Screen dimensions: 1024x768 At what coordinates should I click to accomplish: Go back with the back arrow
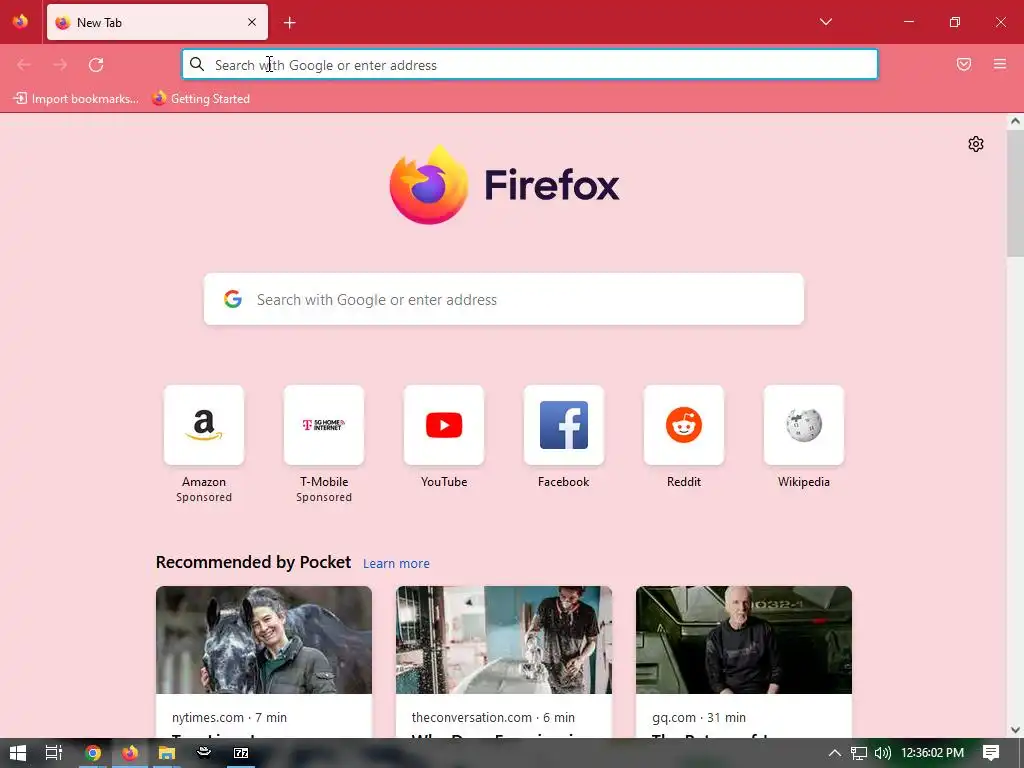coord(24,65)
